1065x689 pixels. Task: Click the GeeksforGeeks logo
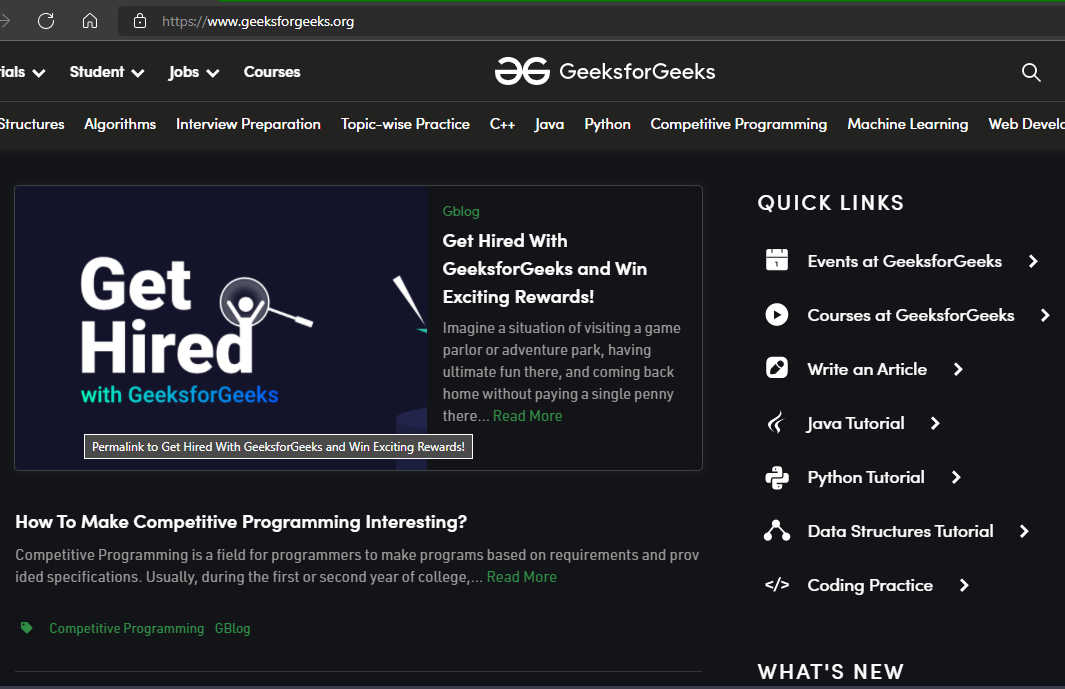coord(605,71)
